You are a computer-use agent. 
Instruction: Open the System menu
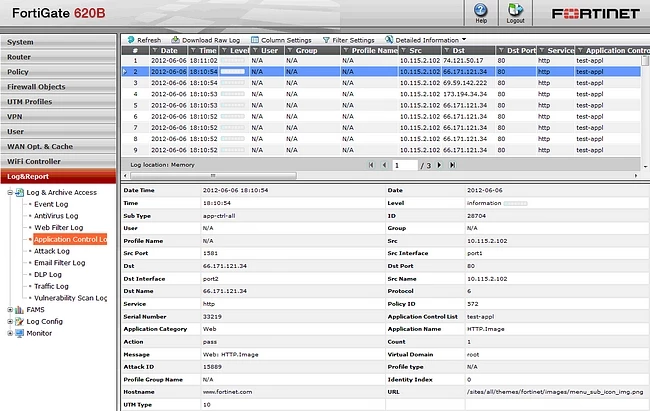point(58,42)
